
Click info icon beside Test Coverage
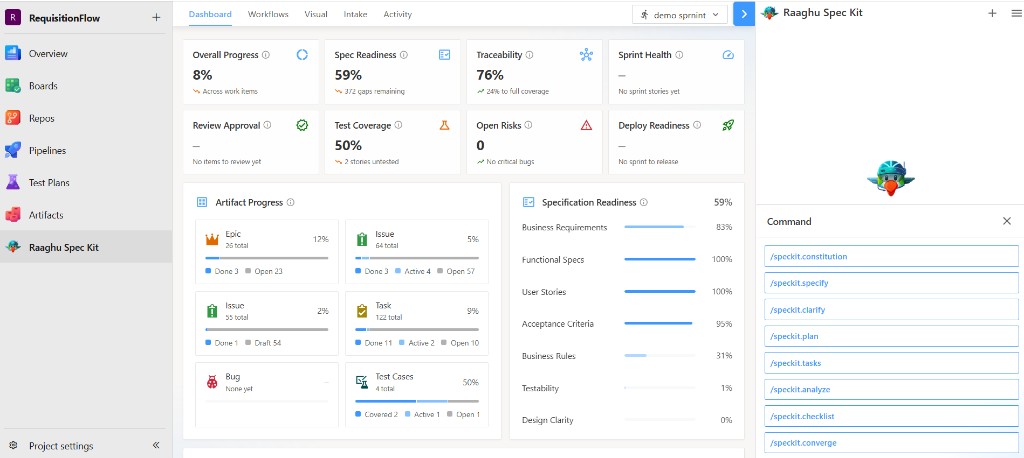[398, 125]
